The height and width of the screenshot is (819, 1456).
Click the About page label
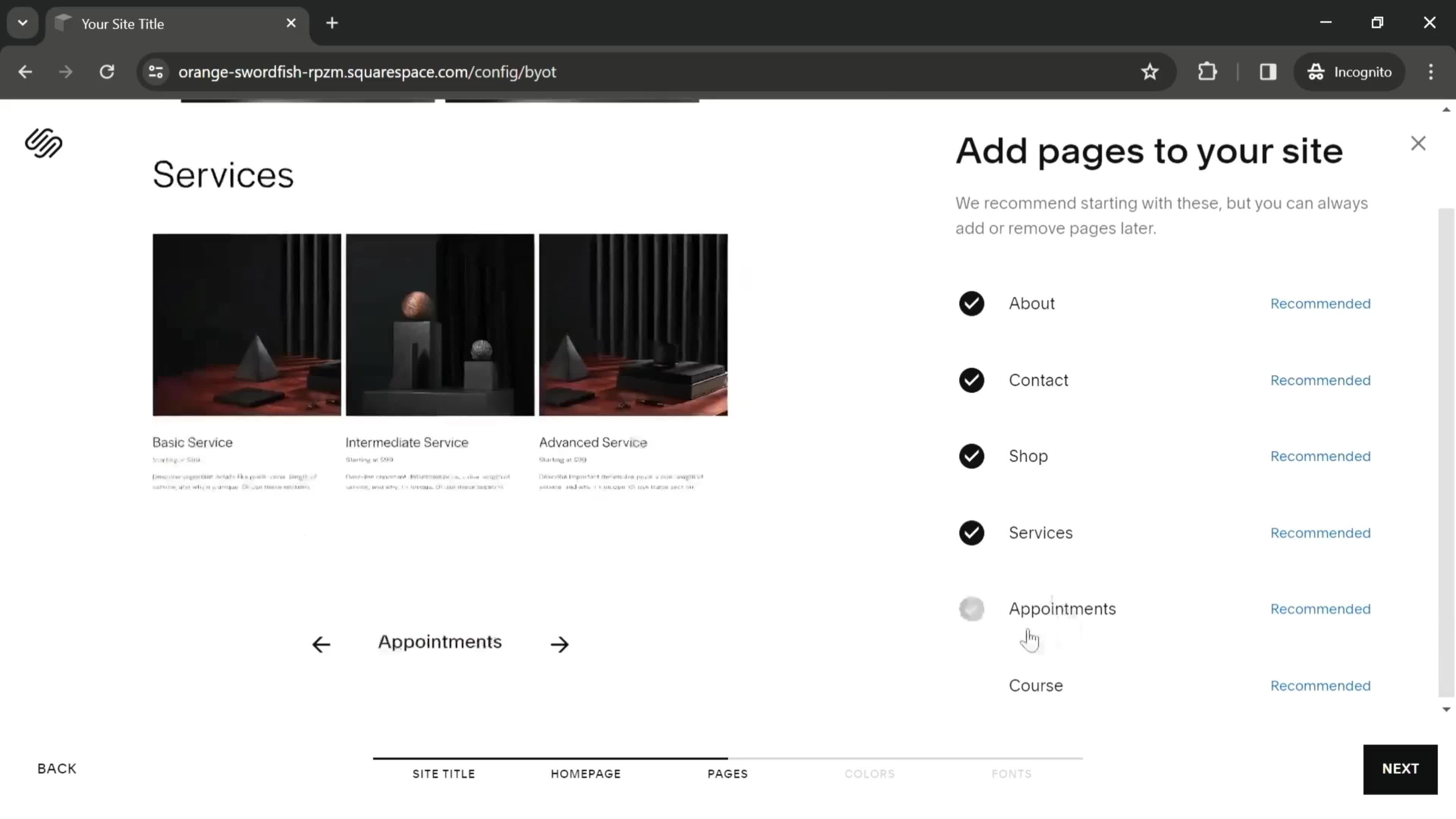1031,303
